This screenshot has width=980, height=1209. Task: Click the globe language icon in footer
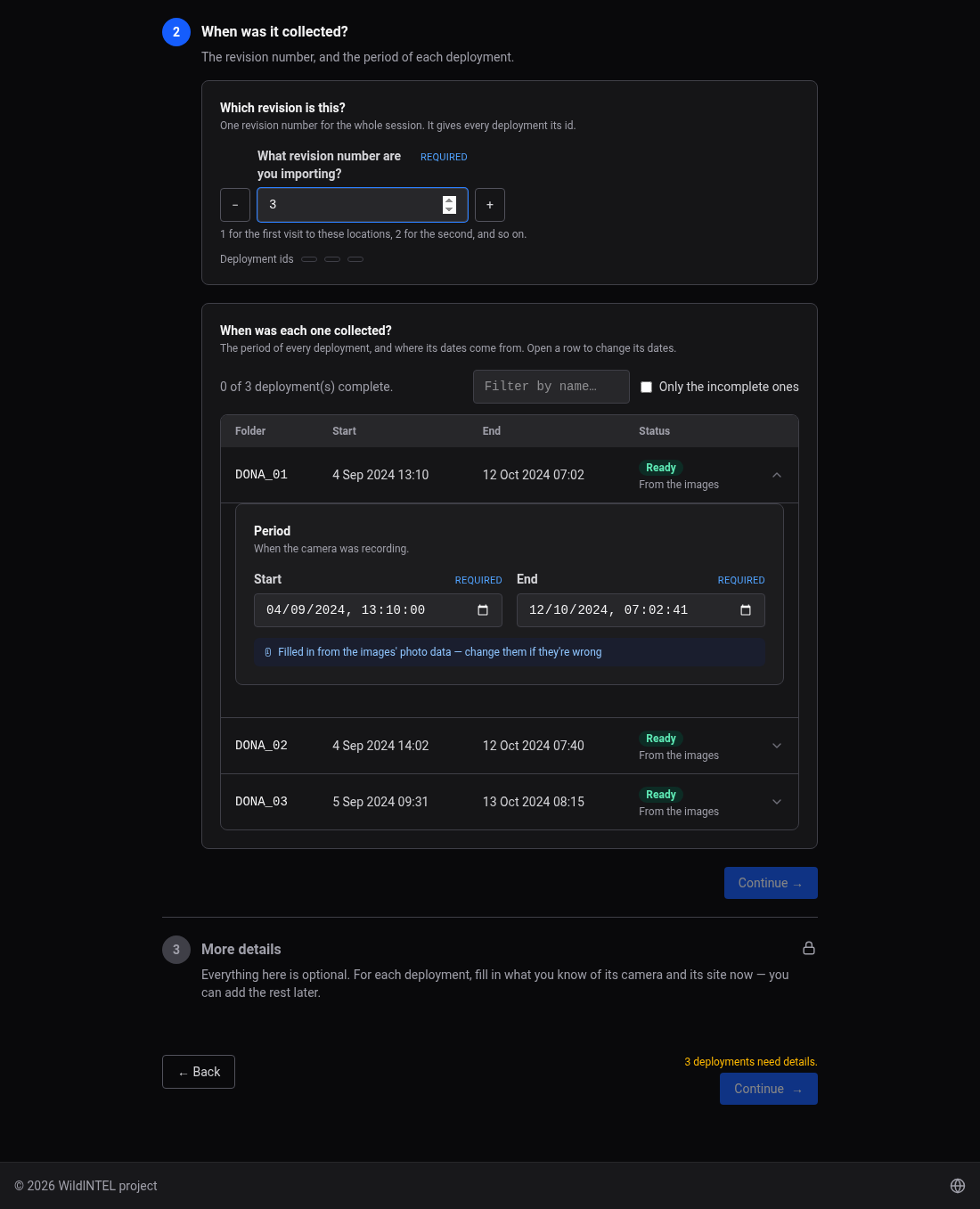(958, 1186)
